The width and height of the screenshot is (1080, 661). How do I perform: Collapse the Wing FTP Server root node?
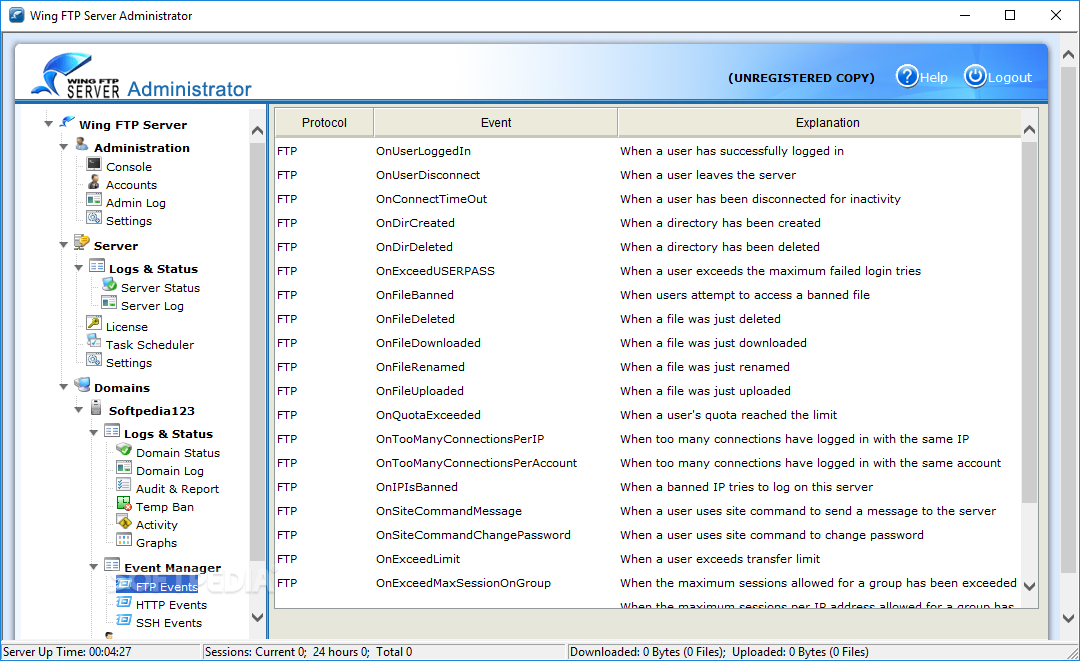[x=48, y=124]
